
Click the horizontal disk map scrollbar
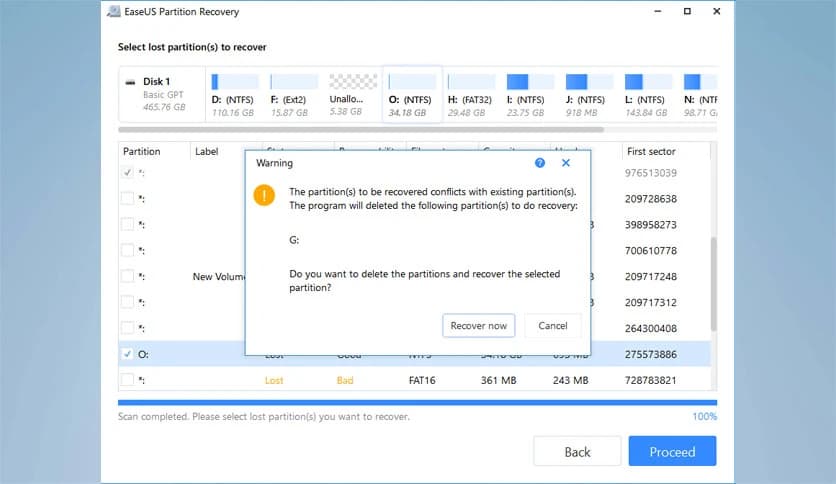(361, 130)
